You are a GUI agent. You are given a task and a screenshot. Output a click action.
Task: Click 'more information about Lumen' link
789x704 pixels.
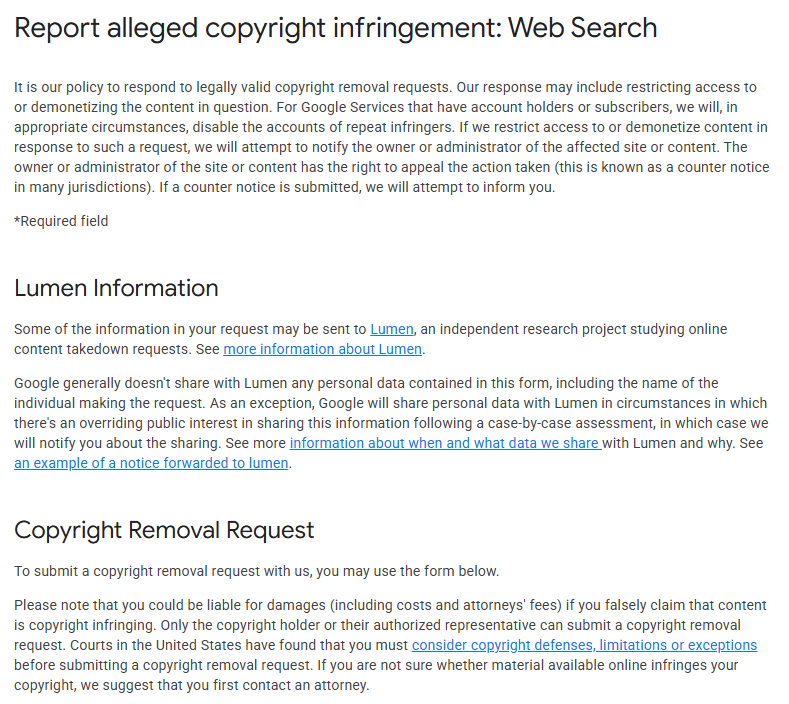tap(323, 349)
